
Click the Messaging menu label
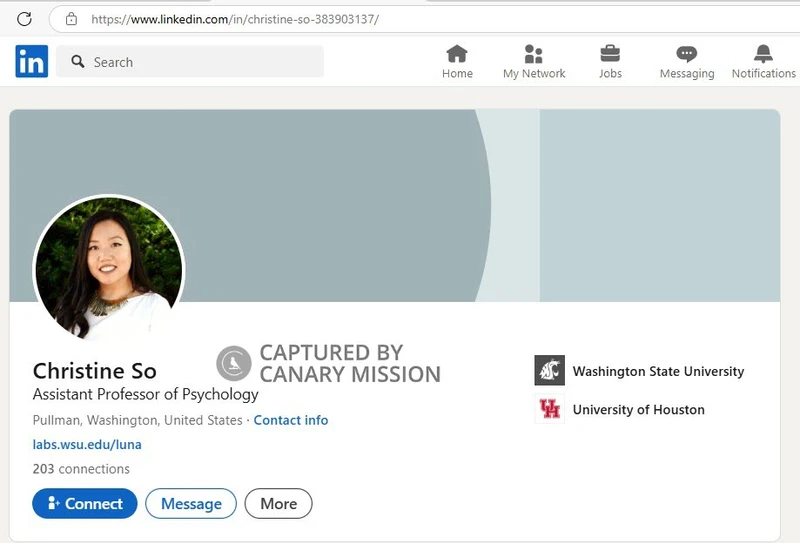click(687, 74)
